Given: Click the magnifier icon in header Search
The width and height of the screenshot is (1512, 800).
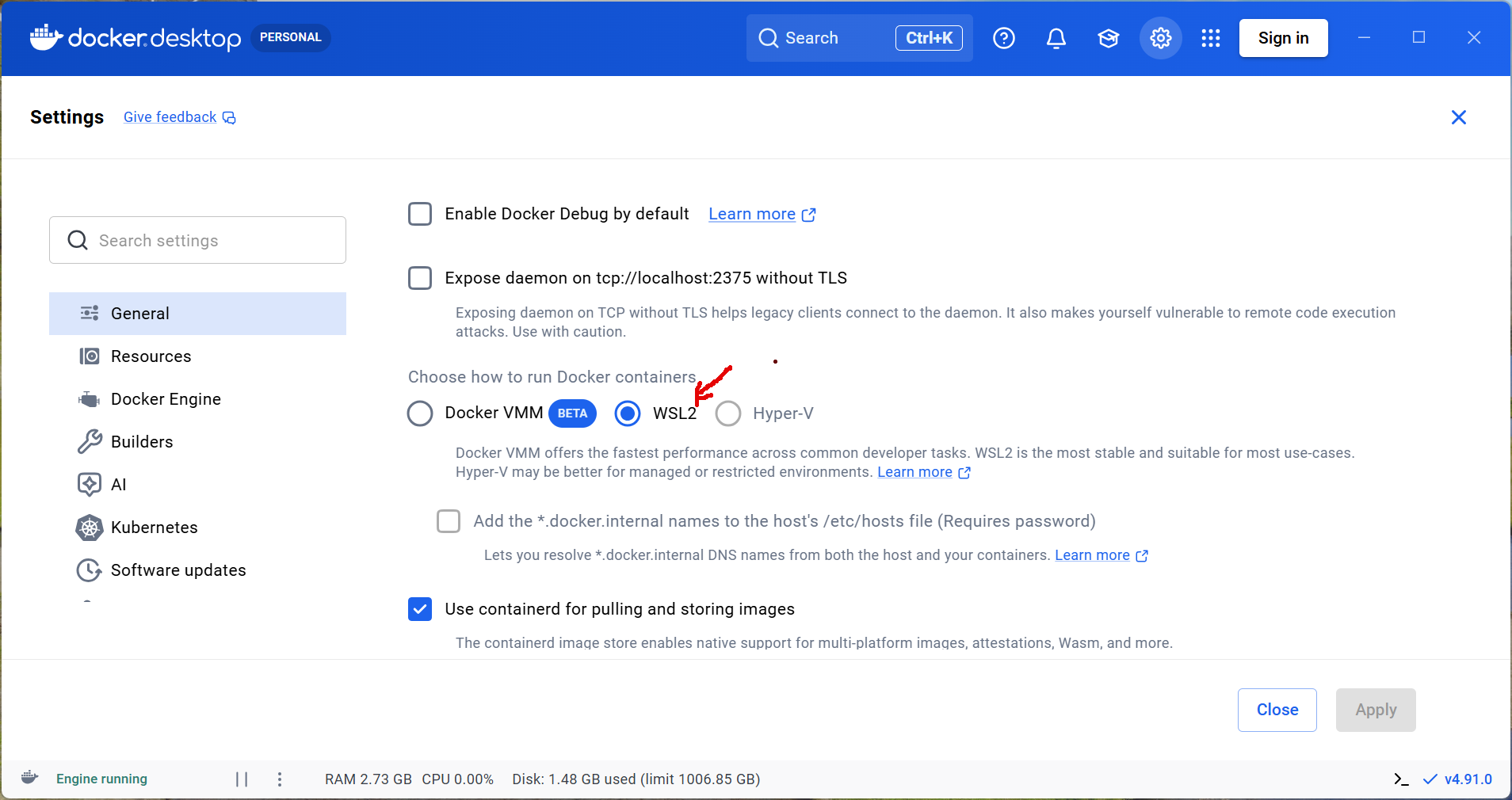Looking at the screenshot, I should [768, 38].
